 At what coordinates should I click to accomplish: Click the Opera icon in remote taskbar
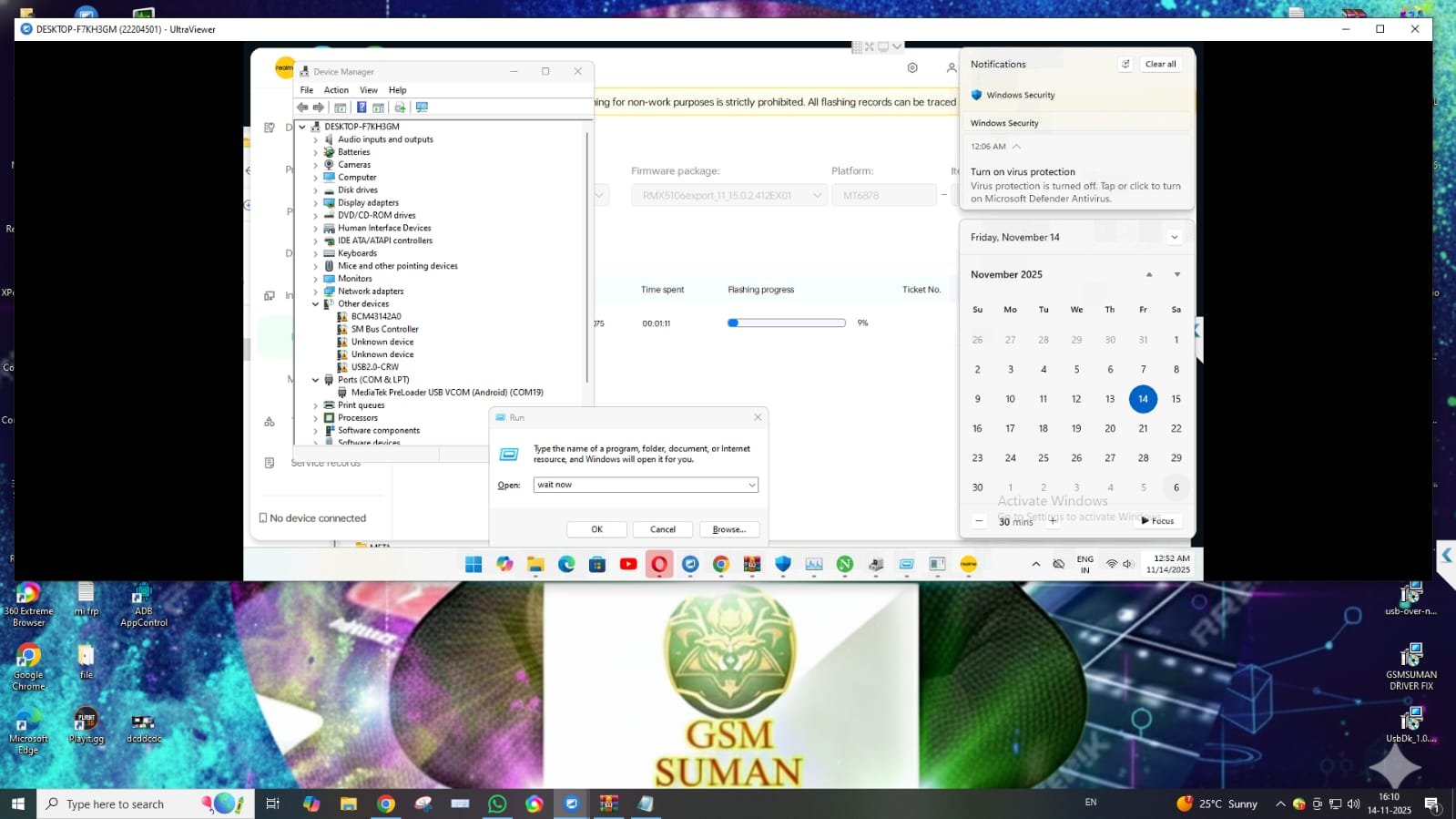tap(659, 565)
